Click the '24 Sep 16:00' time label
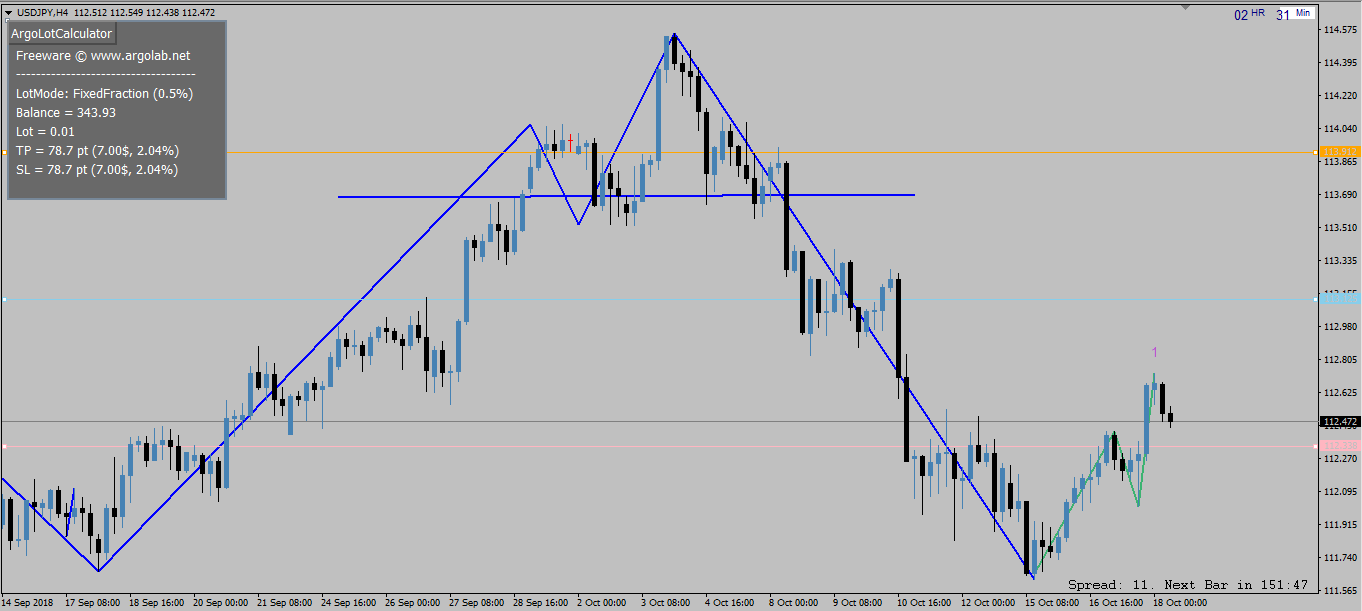 (349, 604)
